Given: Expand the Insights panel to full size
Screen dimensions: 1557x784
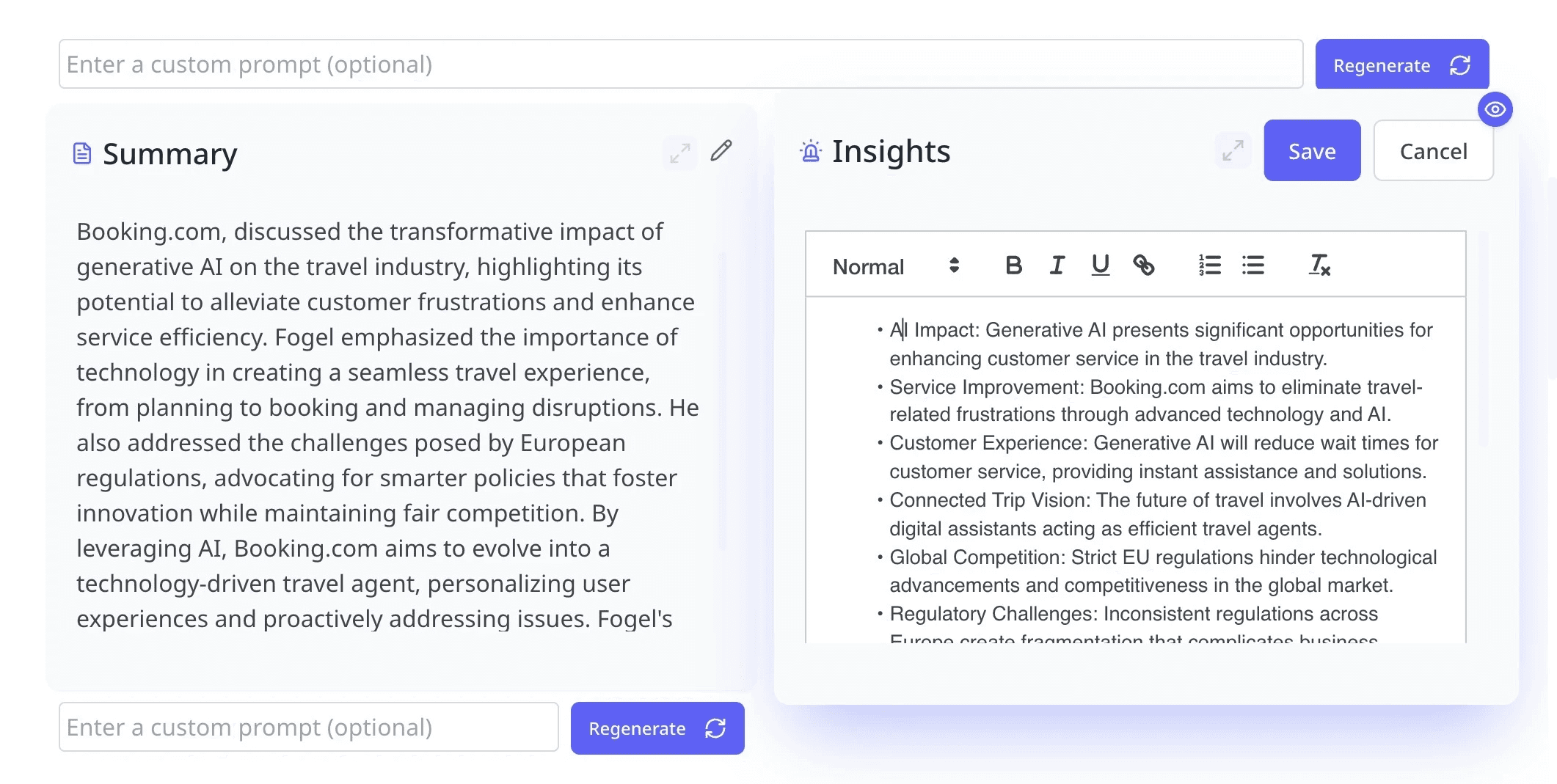Looking at the screenshot, I should coord(1233,150).
